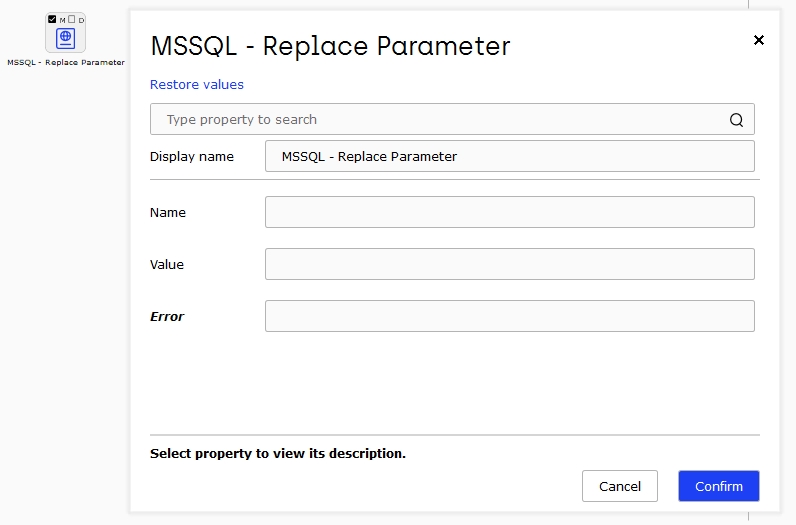796x525 pixels.
Task: Check the D checkbox on the node
Action: click(72, 19)
